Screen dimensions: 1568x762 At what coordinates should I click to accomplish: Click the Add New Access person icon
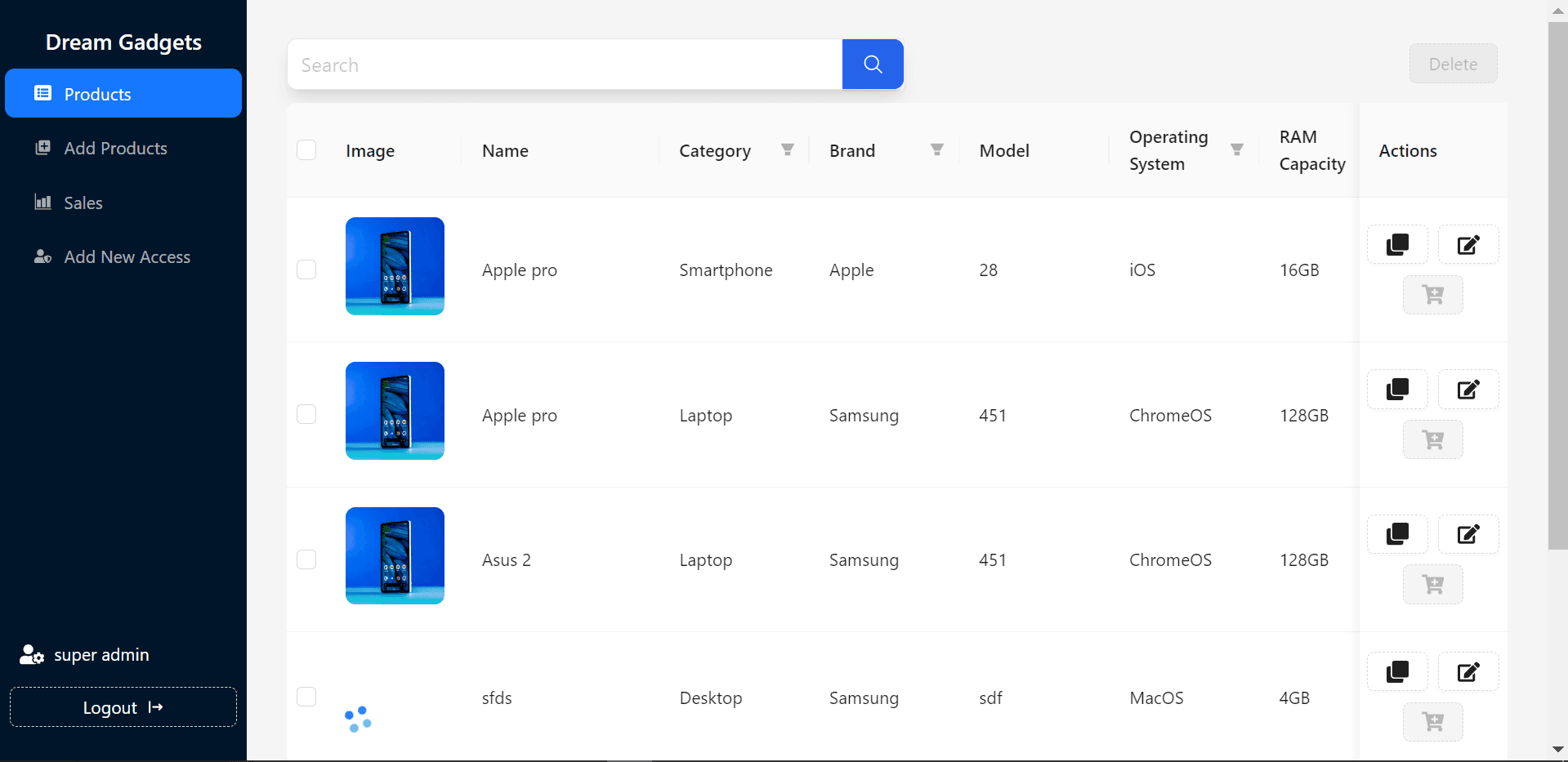click(x=42, y=256)
